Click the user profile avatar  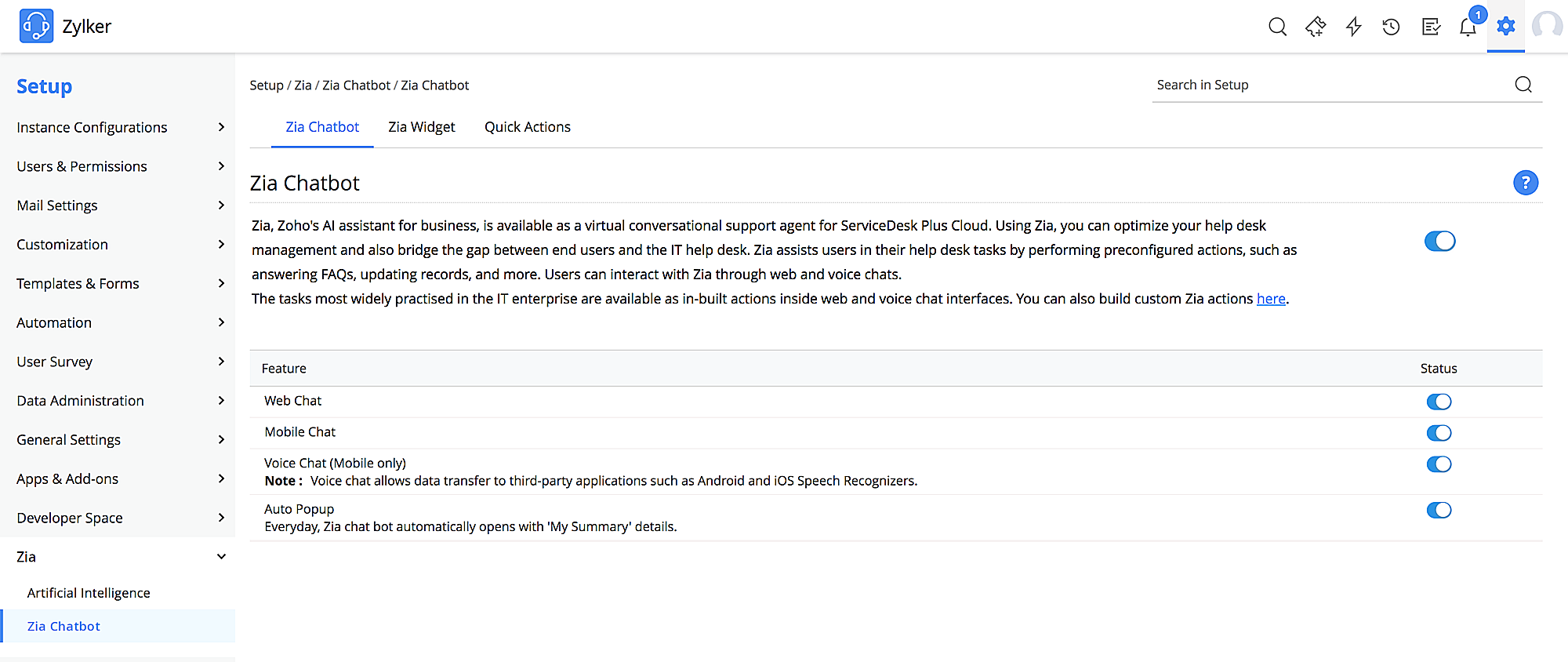pos(1548,26)
